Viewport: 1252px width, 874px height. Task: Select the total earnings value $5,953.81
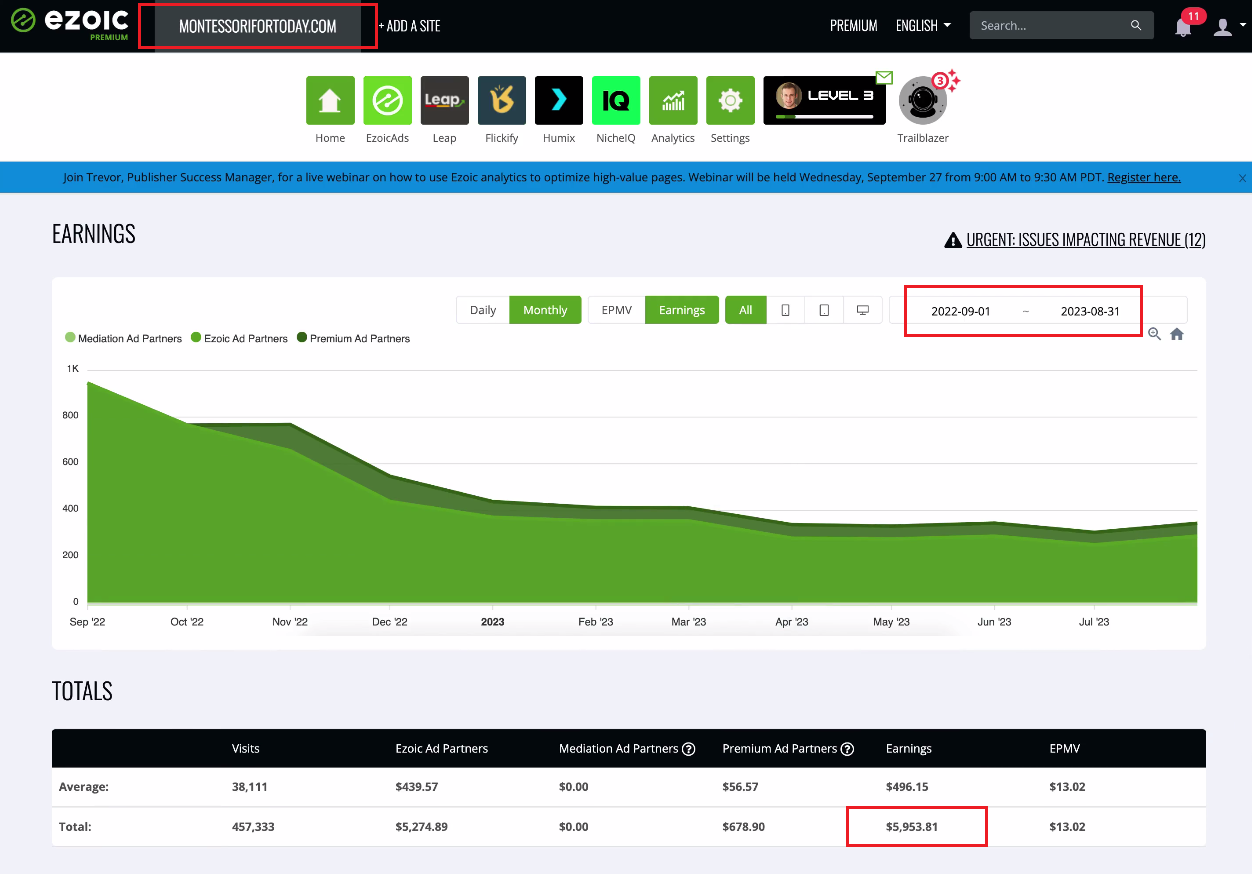tap(912, 827)
